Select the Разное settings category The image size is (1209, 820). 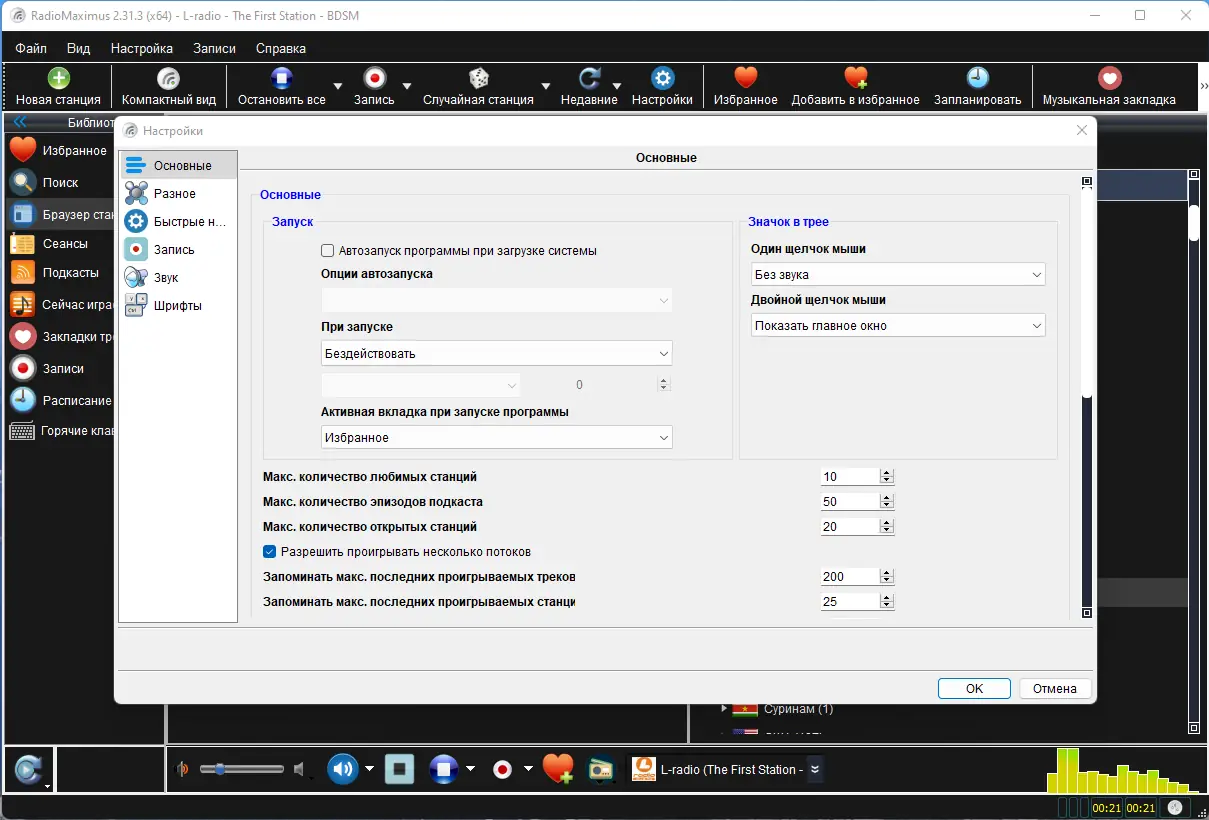[178, 194]
